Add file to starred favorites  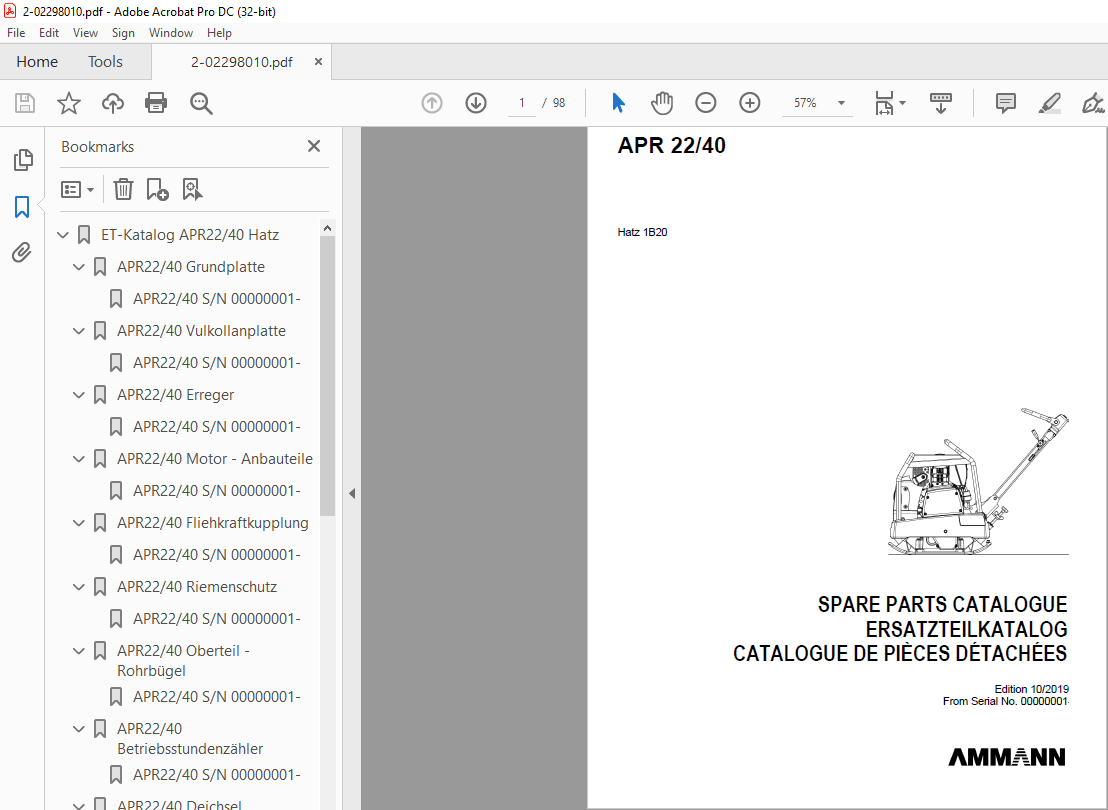[x=69, y=103]
